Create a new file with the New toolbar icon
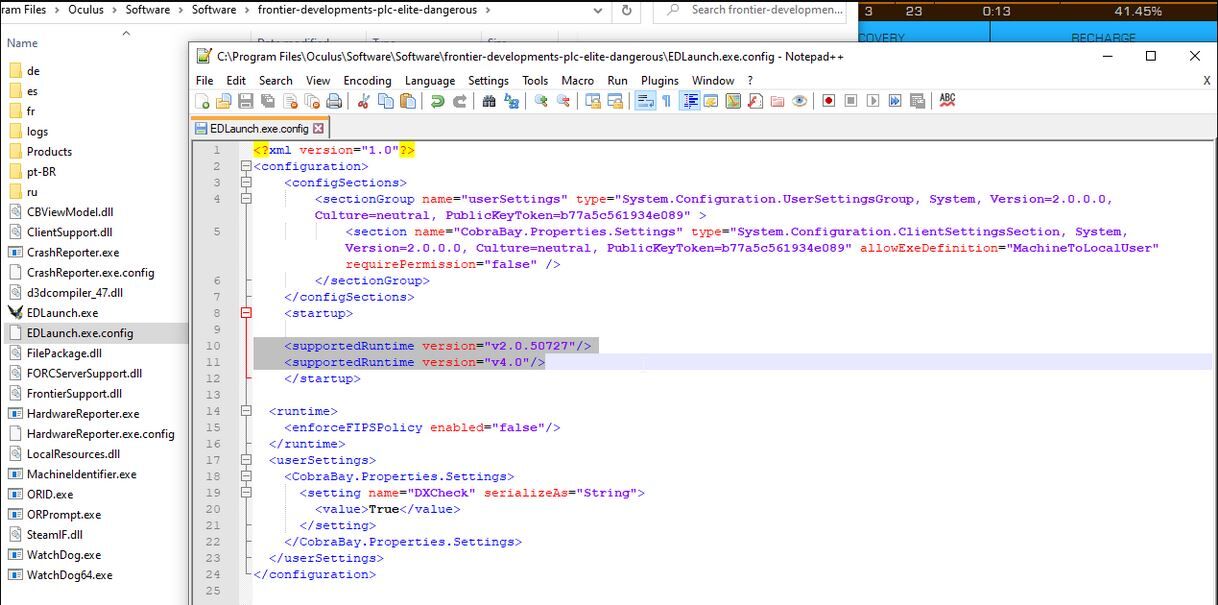Image resolution: width=1218 pixels, height=605 pixels. click(x=202, y=101)
